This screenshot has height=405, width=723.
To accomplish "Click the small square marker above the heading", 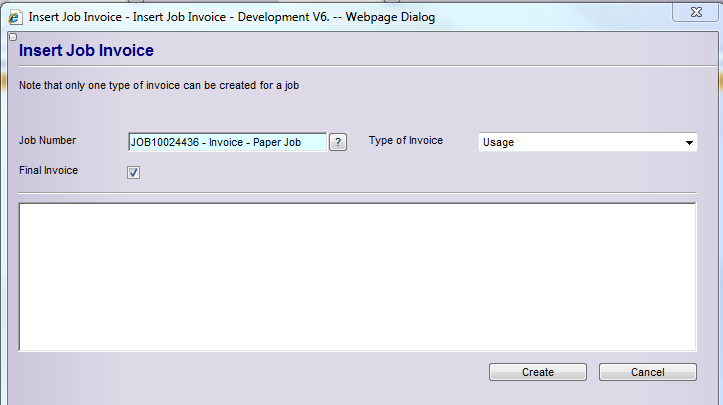I will tap(12, 37).
